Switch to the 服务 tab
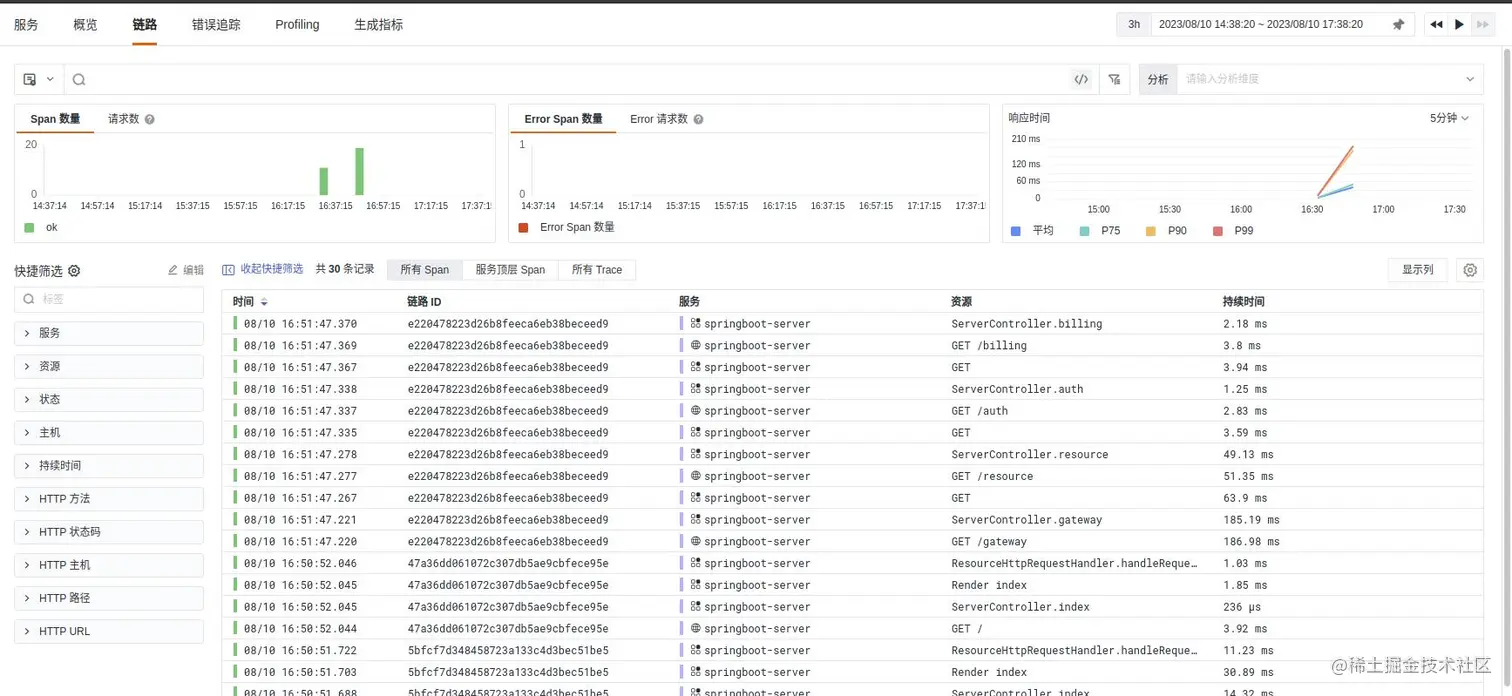This screenshot has width=1512, height=696. click(x=26, y=24)
